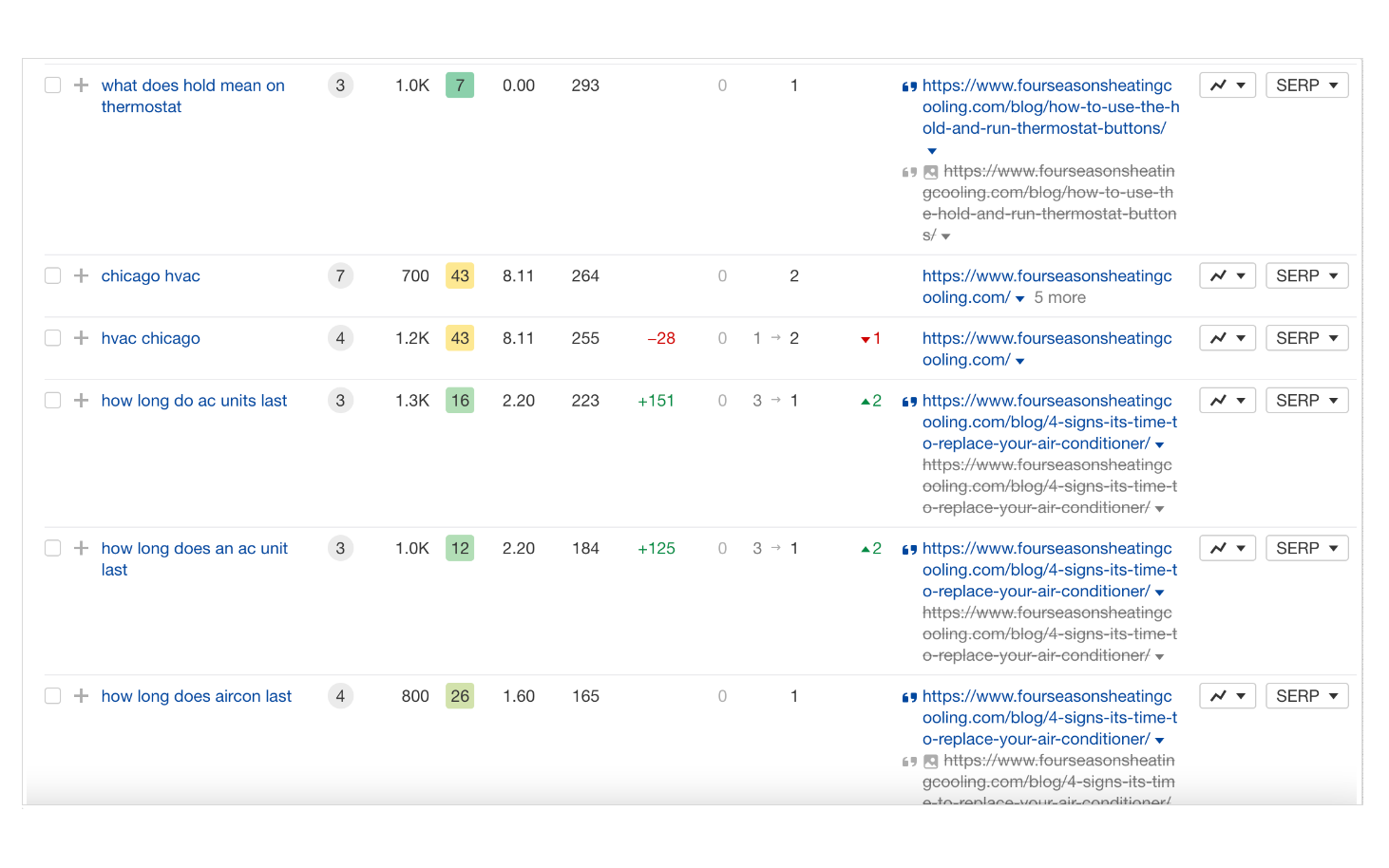Open the SERP dropdown for 'how long do ac units last'
This screenshot has width=1389, height=868.
point(1307,401)
